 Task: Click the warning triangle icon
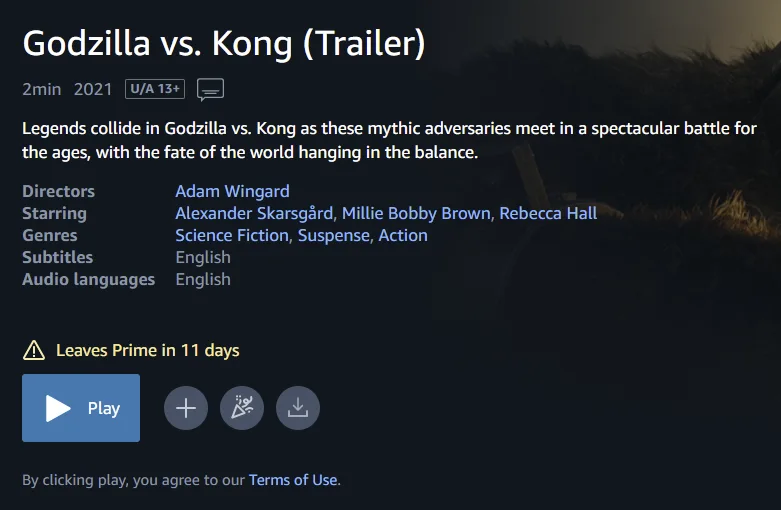pos(34,350)
